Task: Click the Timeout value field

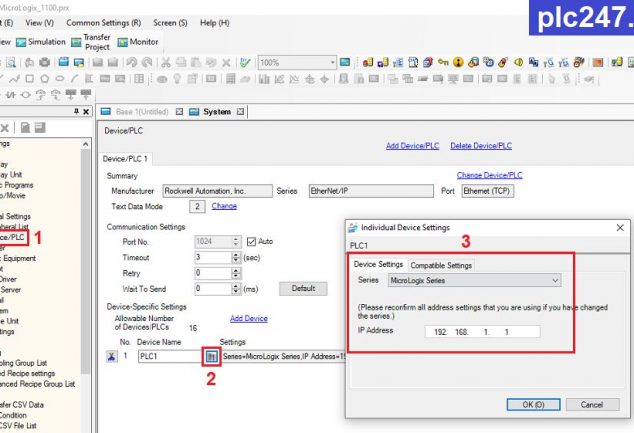Action: (x=213, y=258)
